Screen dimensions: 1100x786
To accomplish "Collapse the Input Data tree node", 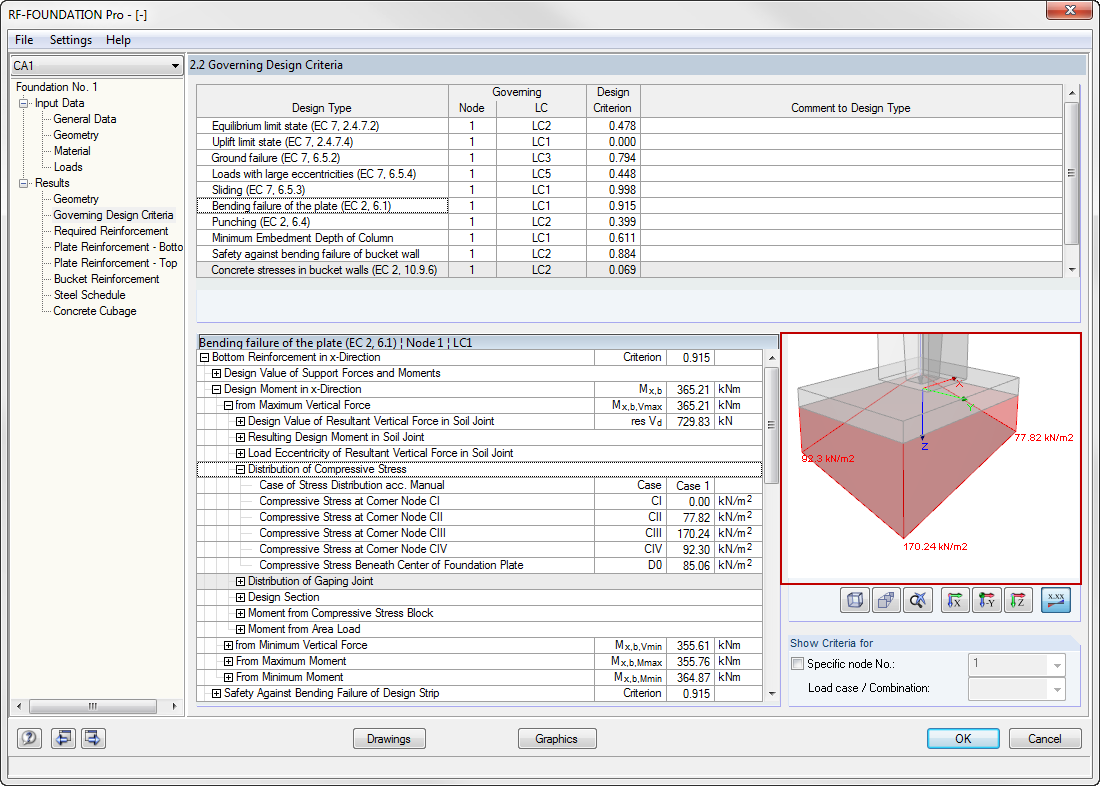I will 25,103.
